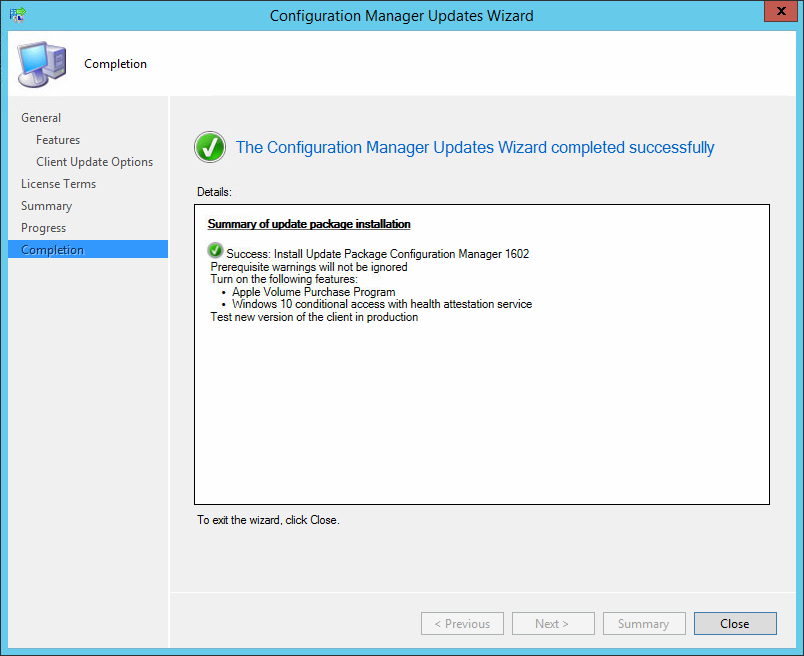Click the wizard completed successfully heading
804x656 pixels.
(475, 147)
